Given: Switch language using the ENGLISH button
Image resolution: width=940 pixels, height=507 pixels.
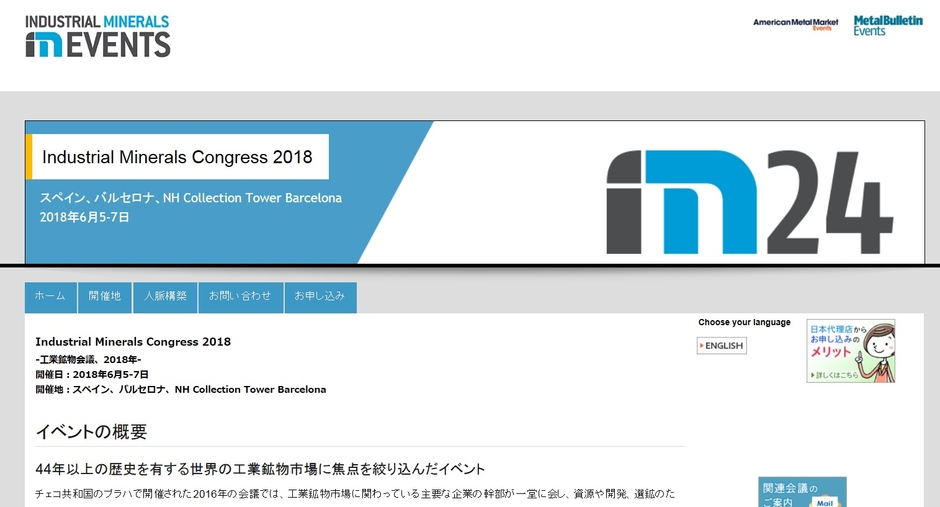Looking at the screenshot, I should (x=722, y=346).
